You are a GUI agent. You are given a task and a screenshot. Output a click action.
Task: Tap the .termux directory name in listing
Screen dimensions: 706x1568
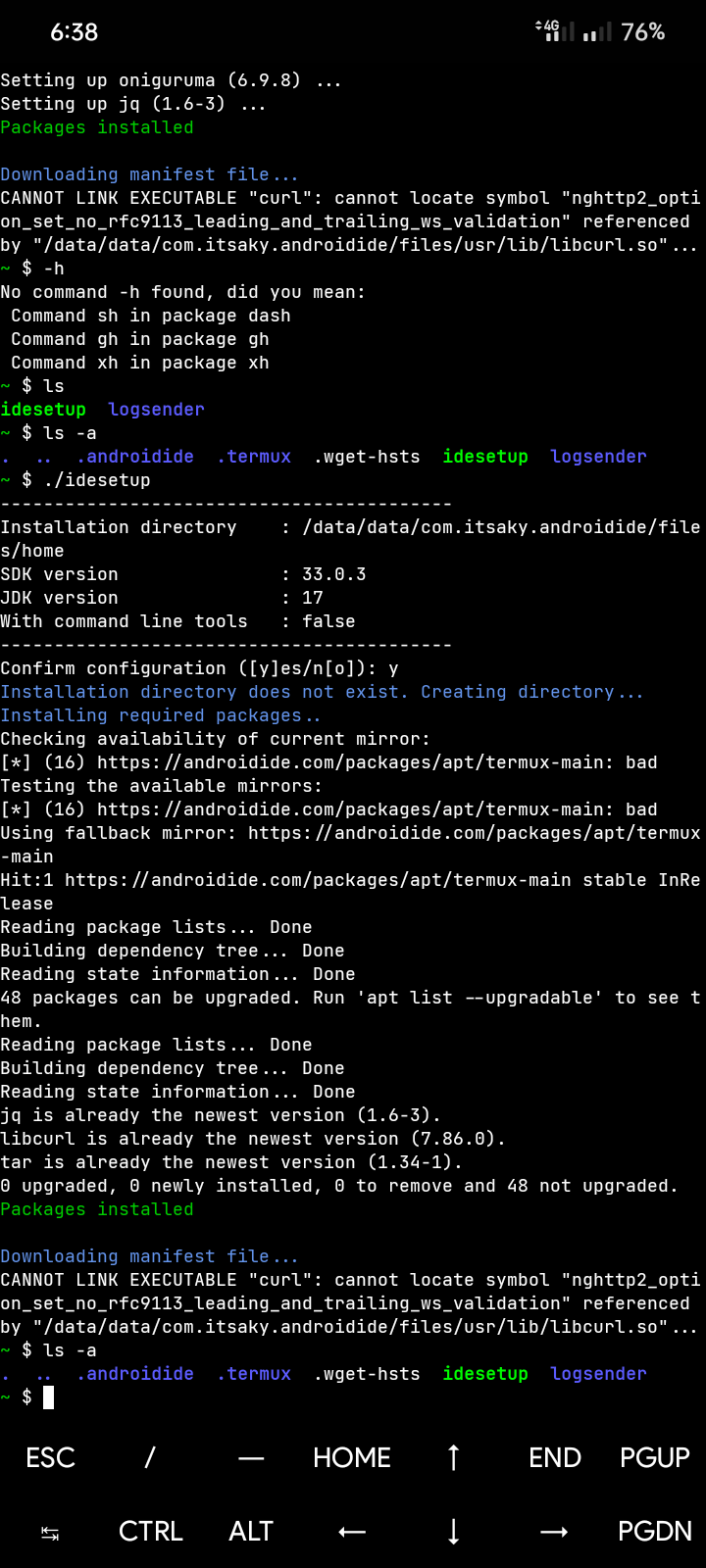pyautogui.click(x=253, y=456)
